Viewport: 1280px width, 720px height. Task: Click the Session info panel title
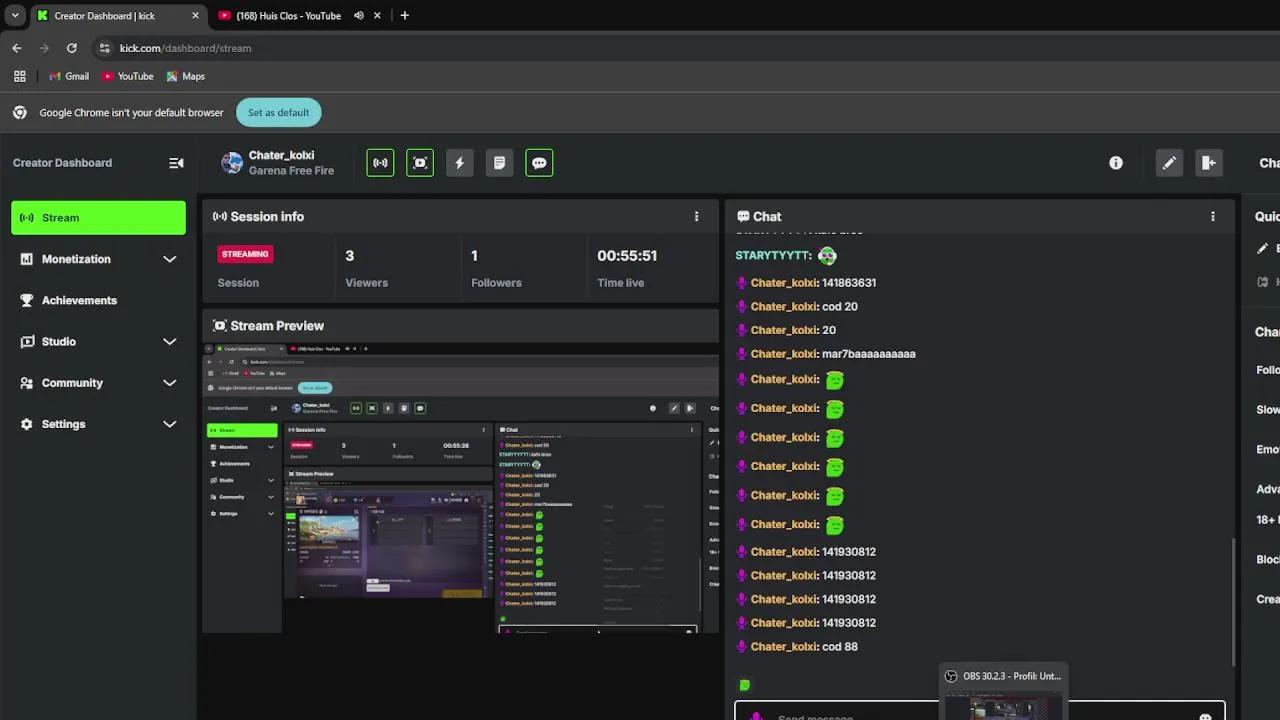pos(267,216)
